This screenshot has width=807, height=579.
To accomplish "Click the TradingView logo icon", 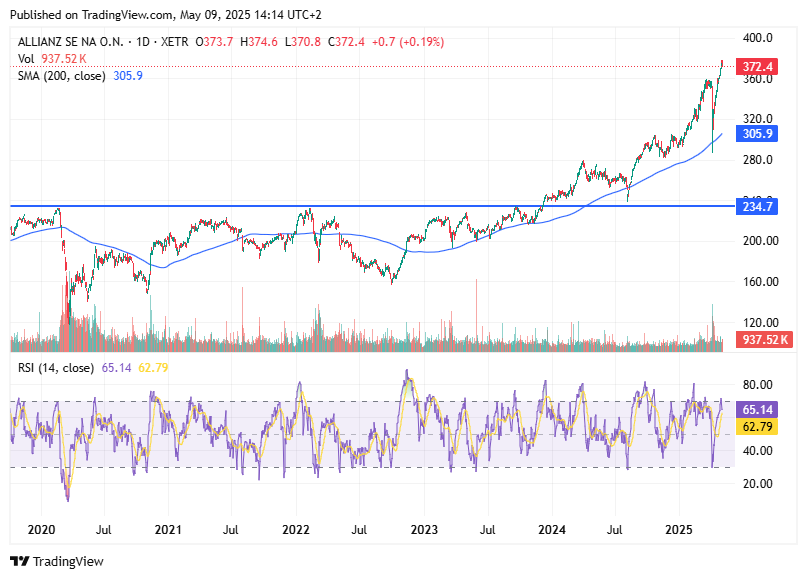I will point(20,561).
